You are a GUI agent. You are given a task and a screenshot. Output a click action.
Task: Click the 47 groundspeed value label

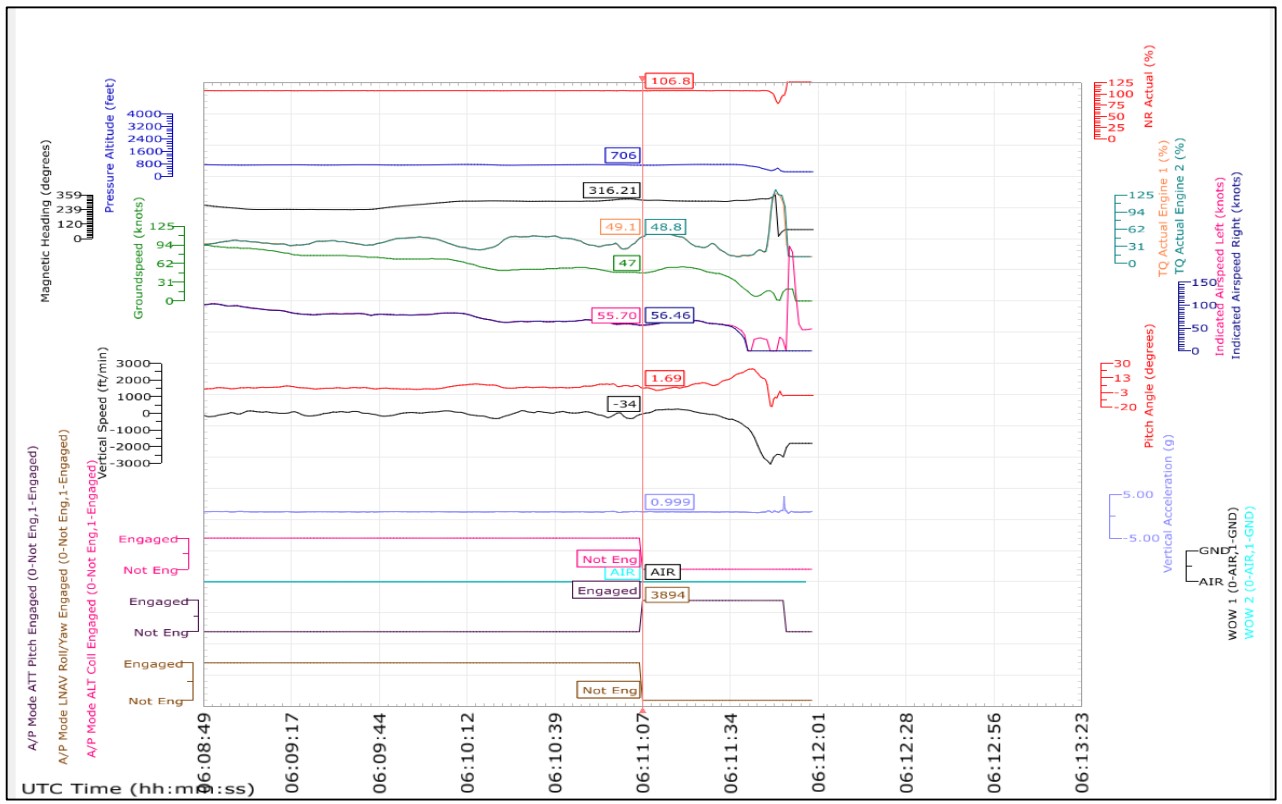tap(626, 262)
